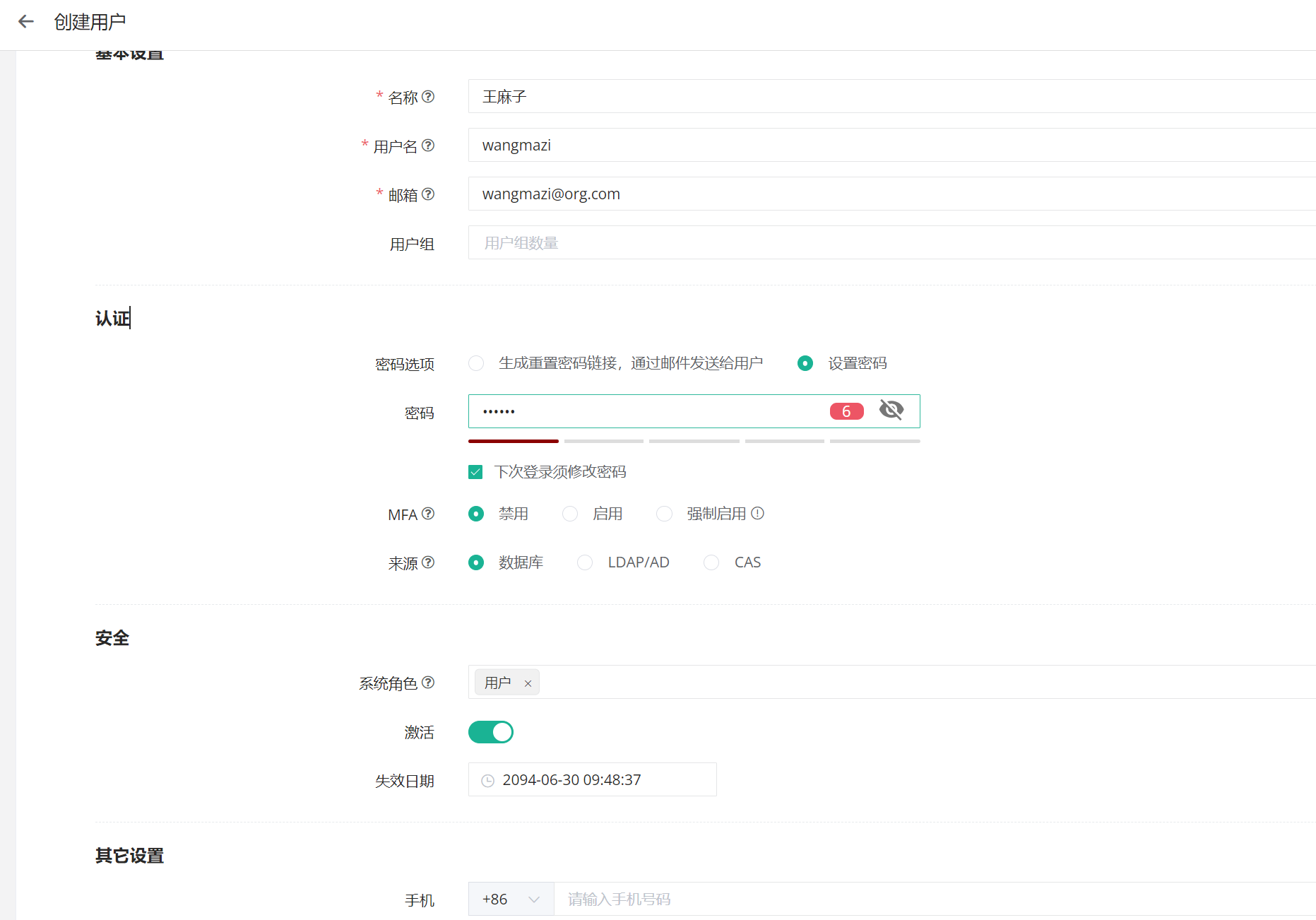Click the help icon beside 系统角色 label
1316x920 pixels.
click(428, 683)
